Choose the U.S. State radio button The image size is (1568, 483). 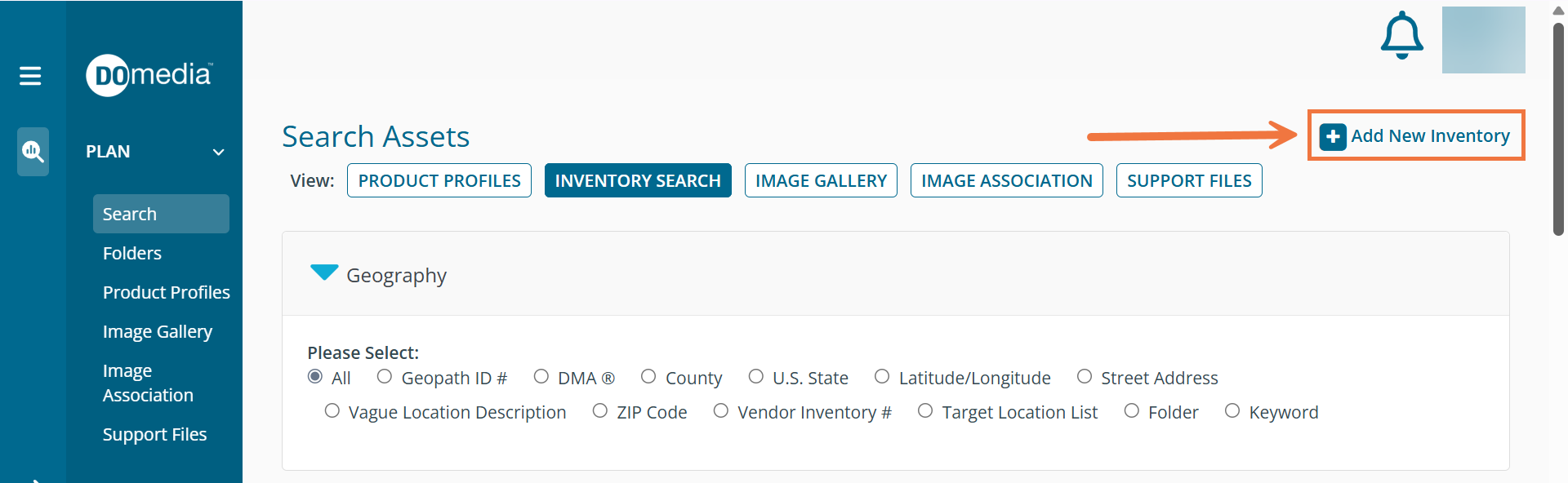coord(756,376)
